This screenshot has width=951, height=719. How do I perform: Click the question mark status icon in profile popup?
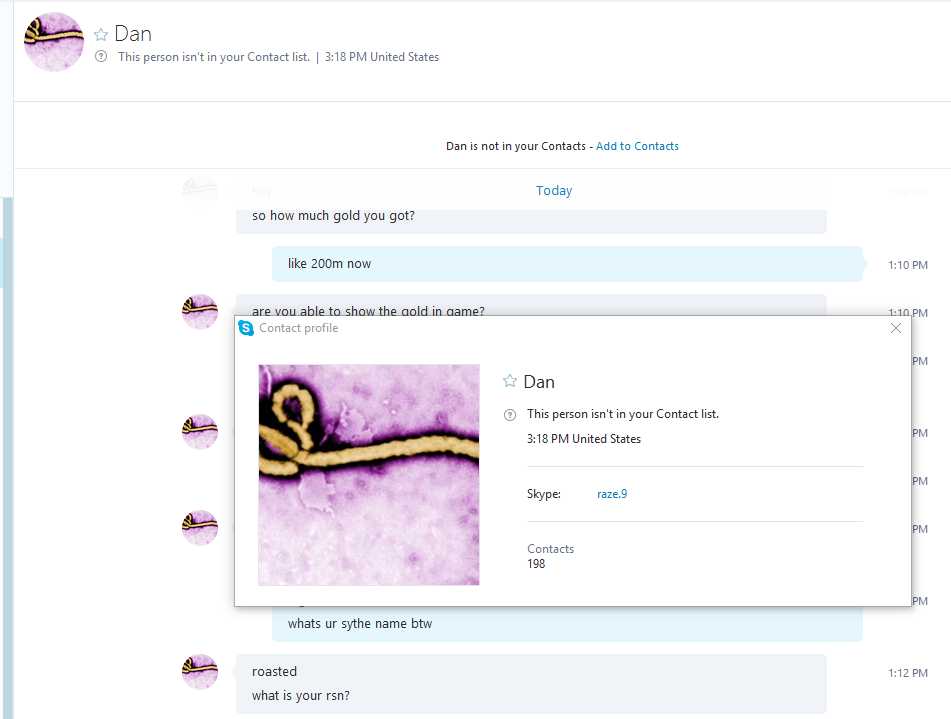(x=510, y=415)
